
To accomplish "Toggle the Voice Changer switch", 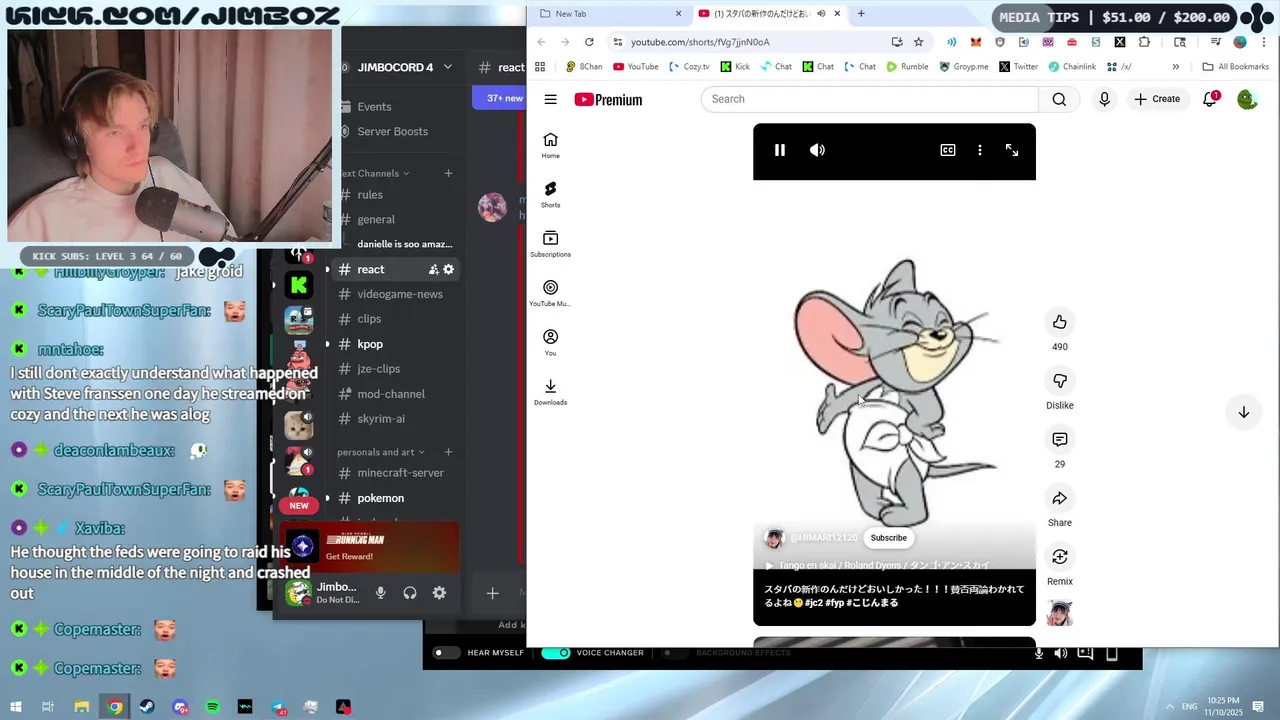I will coord(556,653).
